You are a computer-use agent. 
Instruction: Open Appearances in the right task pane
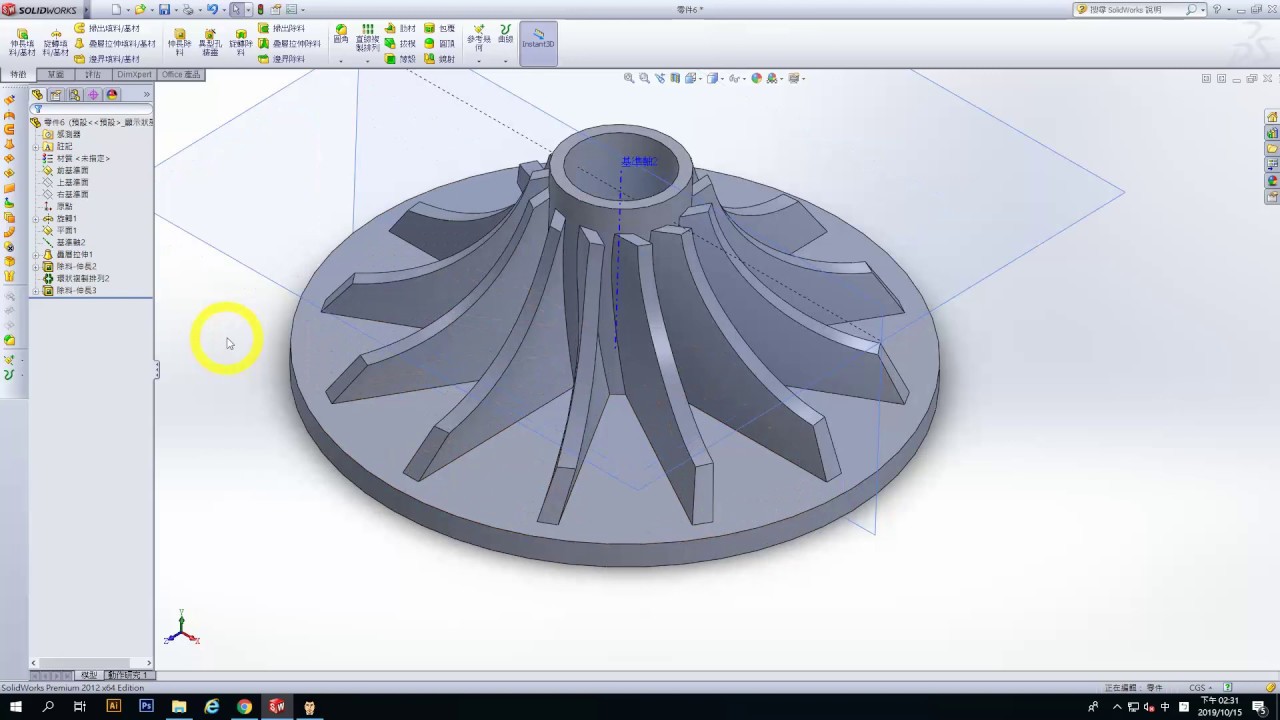coord(1272,181)
